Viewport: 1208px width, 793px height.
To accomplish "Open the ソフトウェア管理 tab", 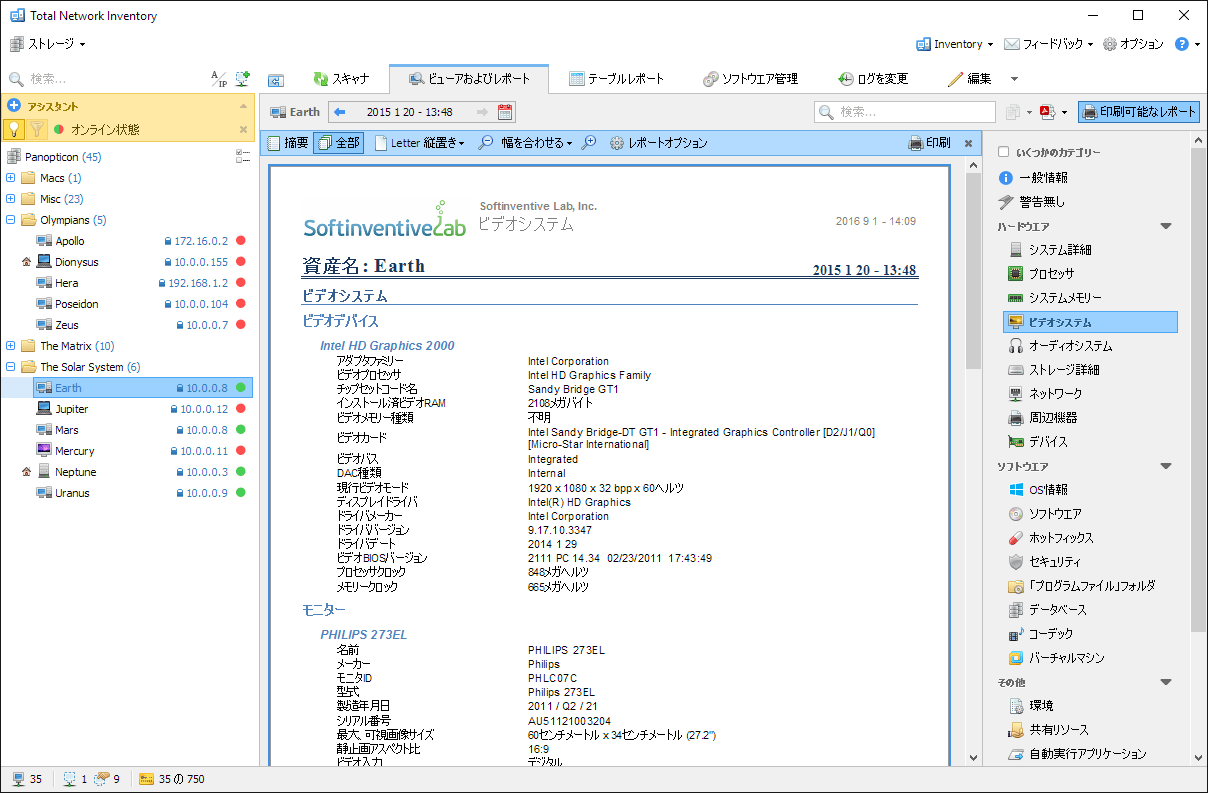I will click(x=750, y=79).
